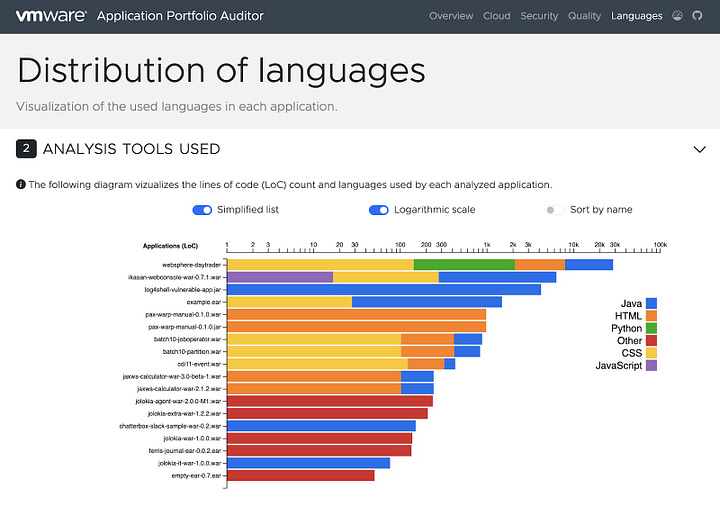
Task: Click the empty-ear-0.7.ear label
Action: click(x=197, y=476)
